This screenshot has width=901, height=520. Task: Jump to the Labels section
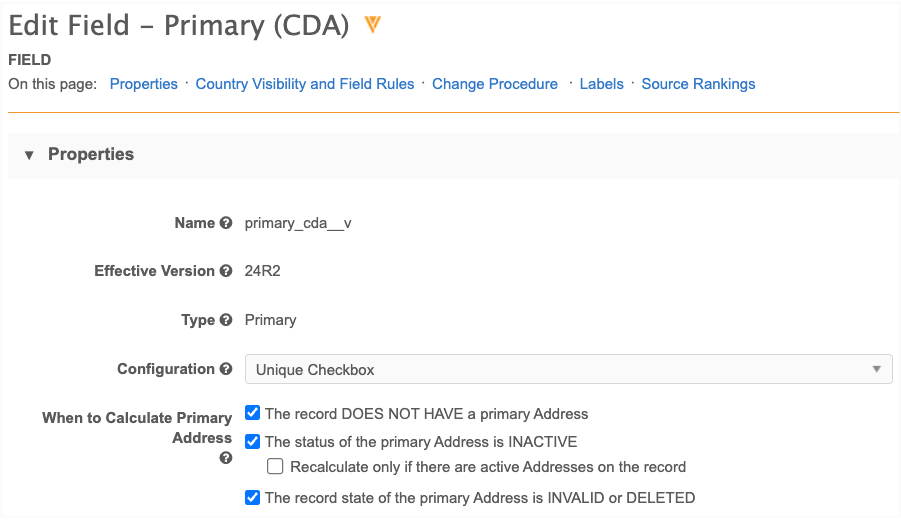pyautogui.click(x=602, y=84)
